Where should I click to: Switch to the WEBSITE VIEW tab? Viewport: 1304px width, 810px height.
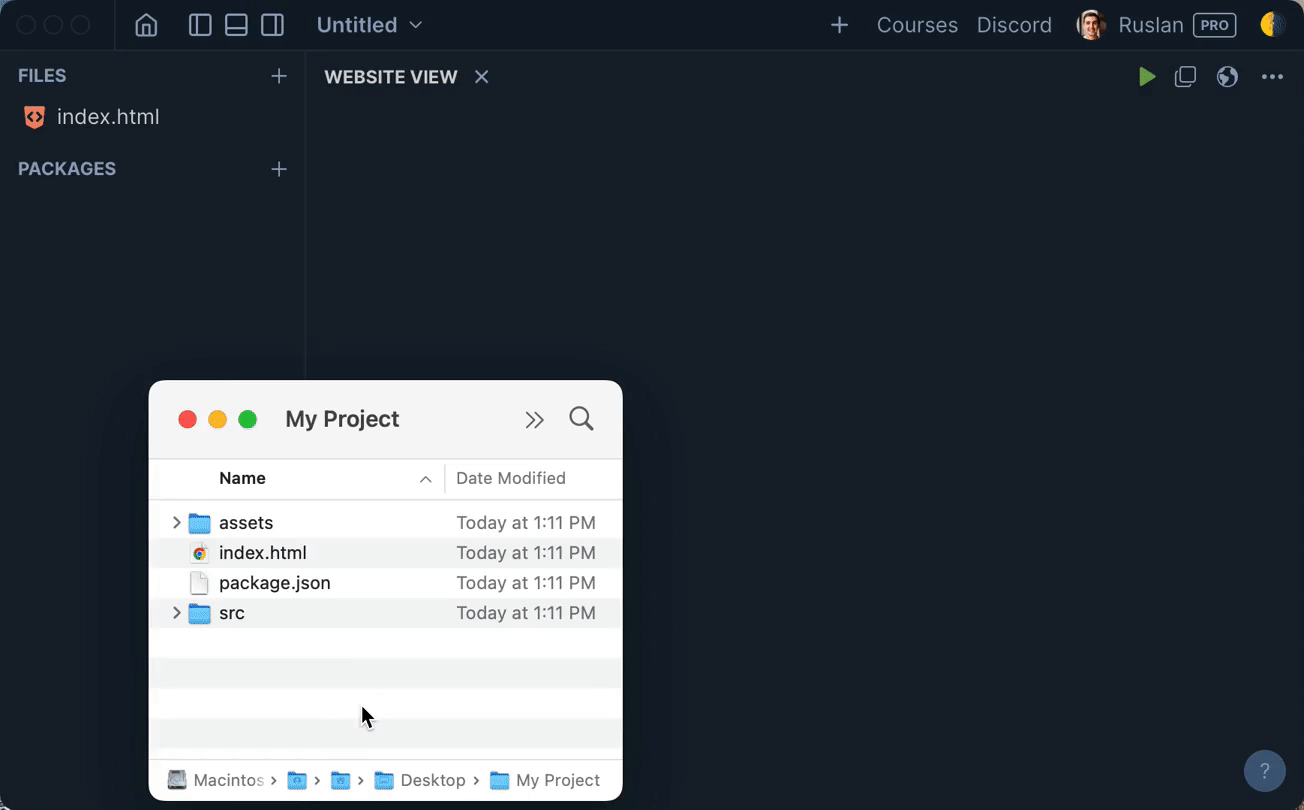pyautogui.click(x=390, y=76)
